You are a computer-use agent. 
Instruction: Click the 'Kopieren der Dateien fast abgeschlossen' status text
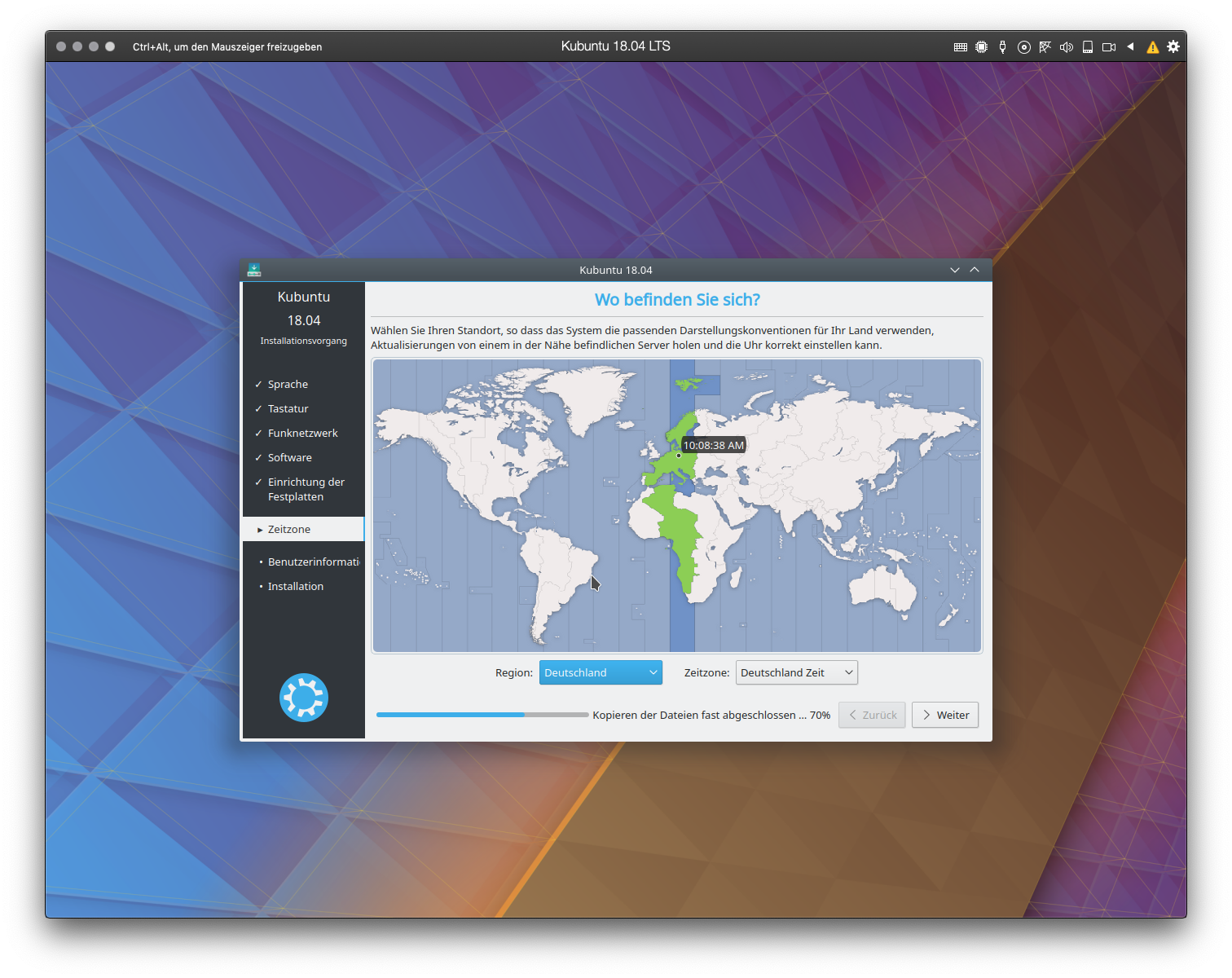[x=711, y=715]
